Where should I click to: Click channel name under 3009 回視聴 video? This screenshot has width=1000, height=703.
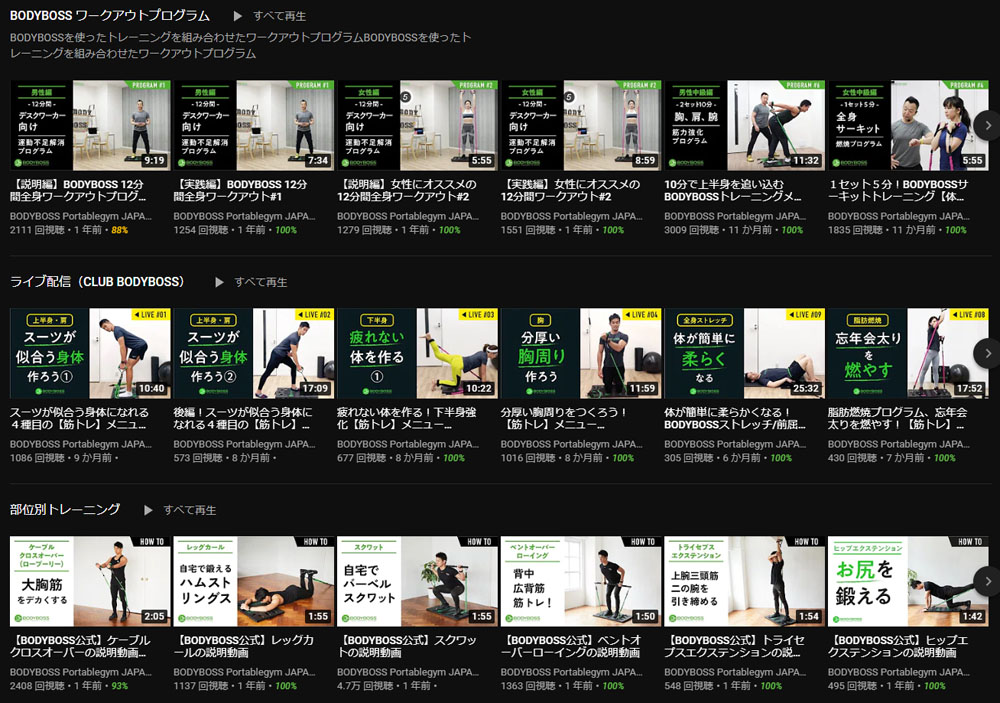coord(735,216)
